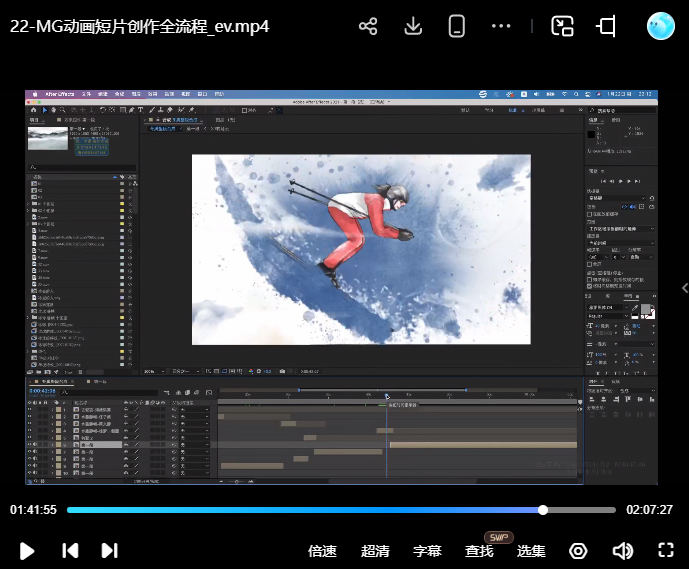Open the 倍速 playback speed menu

point(322,551)
